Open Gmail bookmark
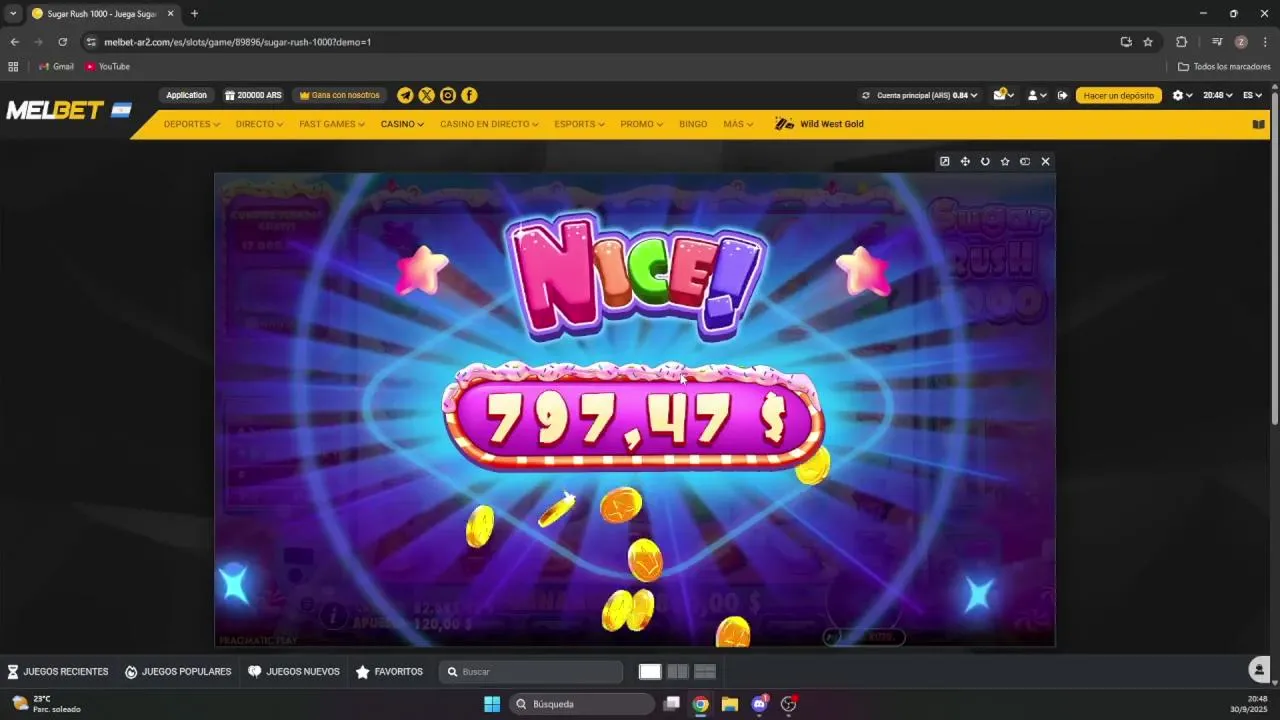 (x=56, y=67)
